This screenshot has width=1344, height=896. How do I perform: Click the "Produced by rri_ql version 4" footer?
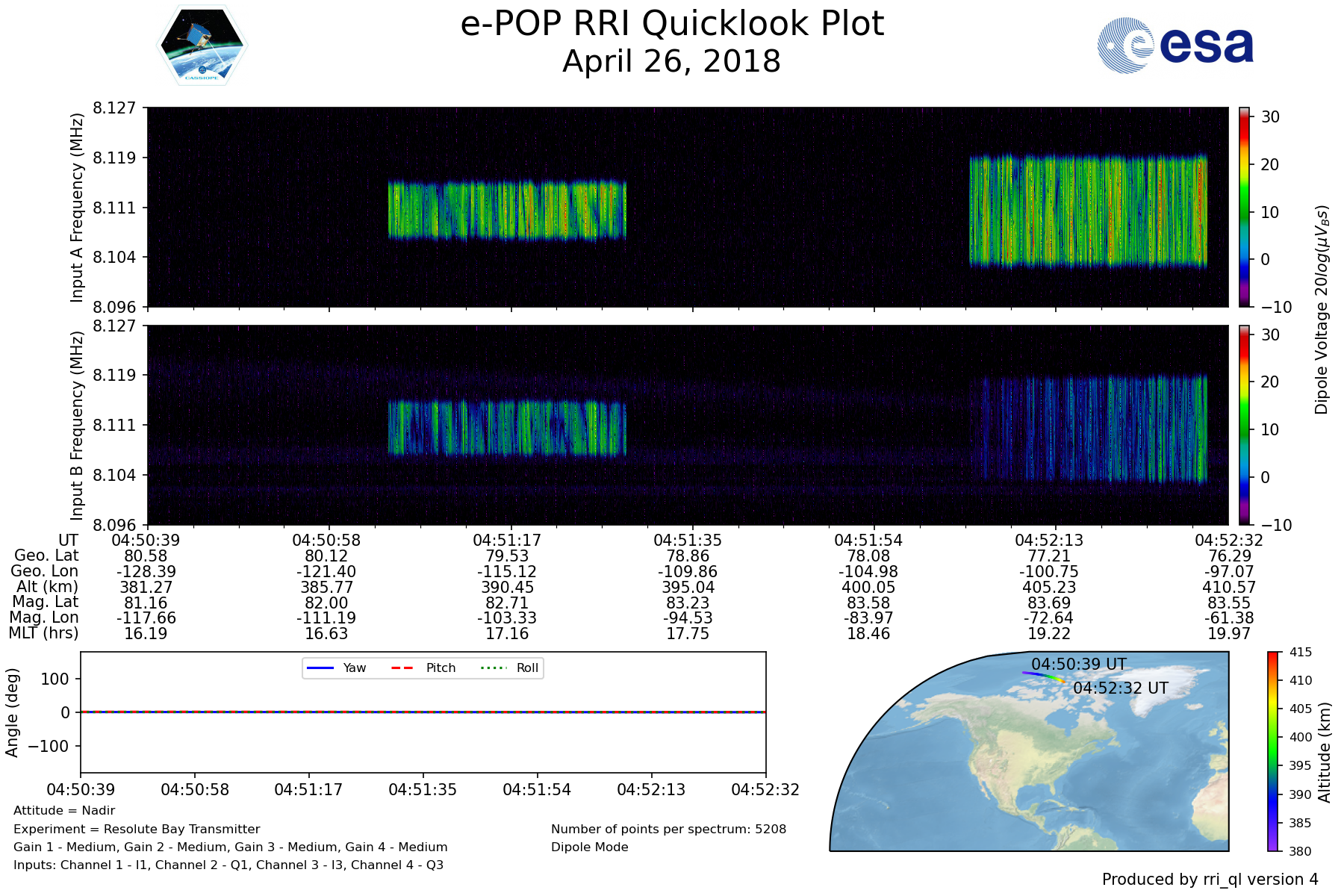click(x=1210, y=880)
